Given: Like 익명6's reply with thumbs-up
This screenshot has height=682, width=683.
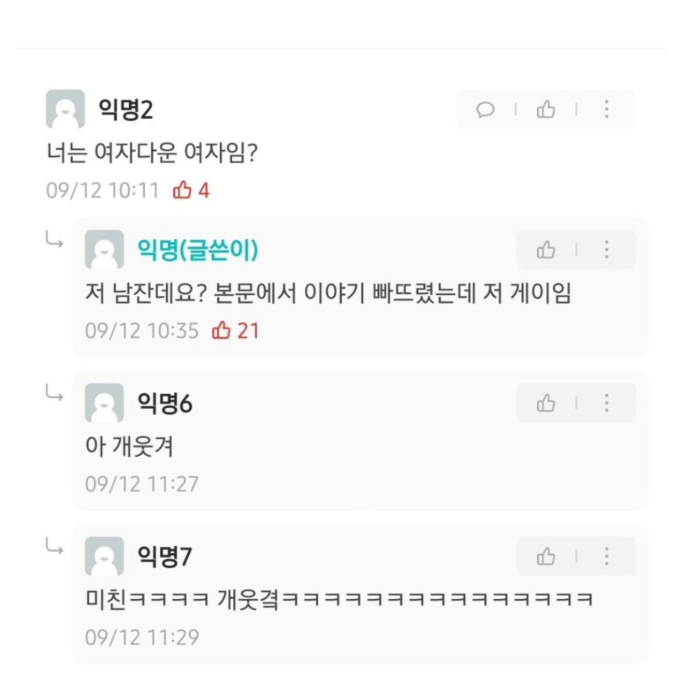Looking at the screenshot, I should click(x=546, y=403).
